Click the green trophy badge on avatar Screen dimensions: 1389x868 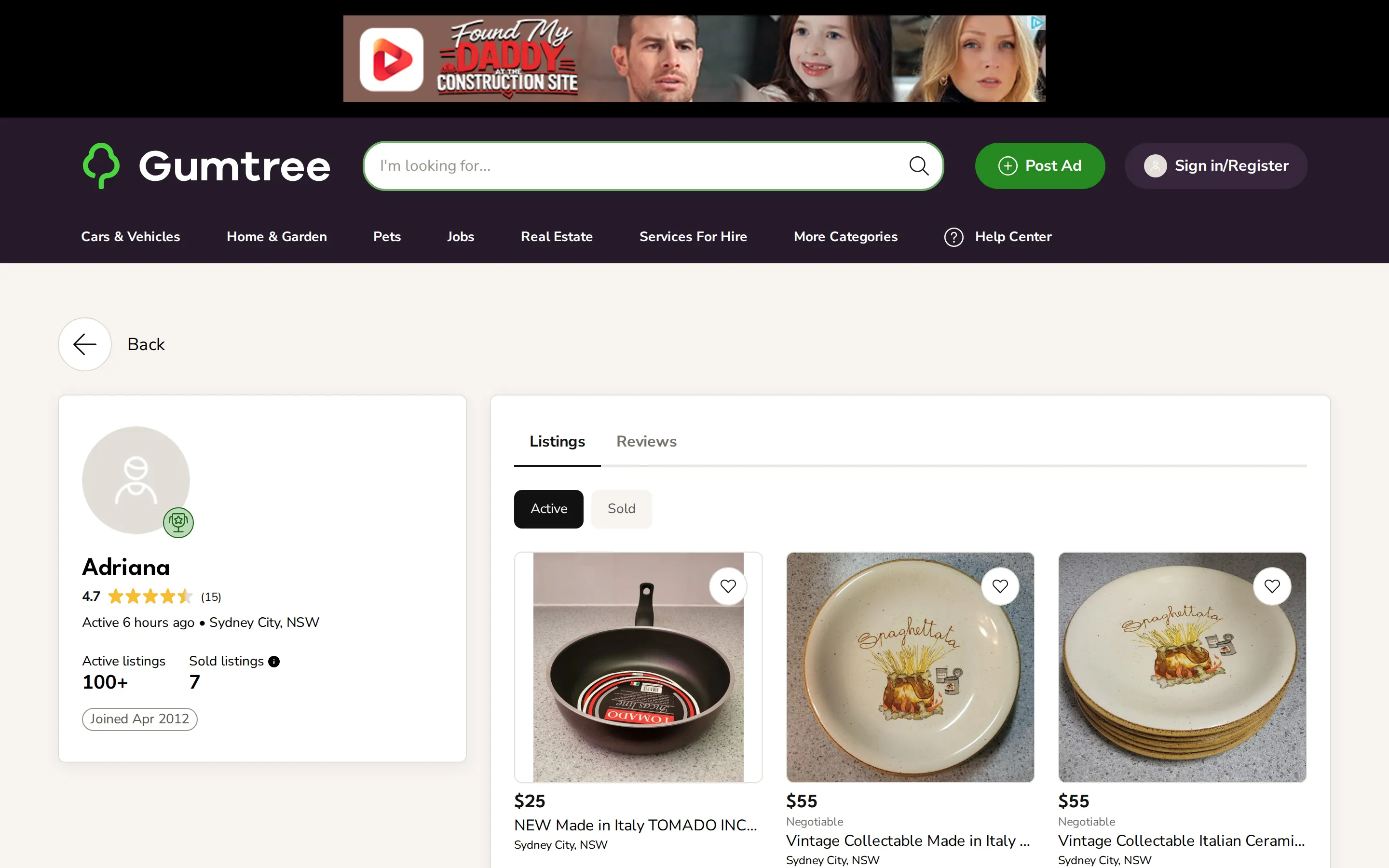click(178, 522)
